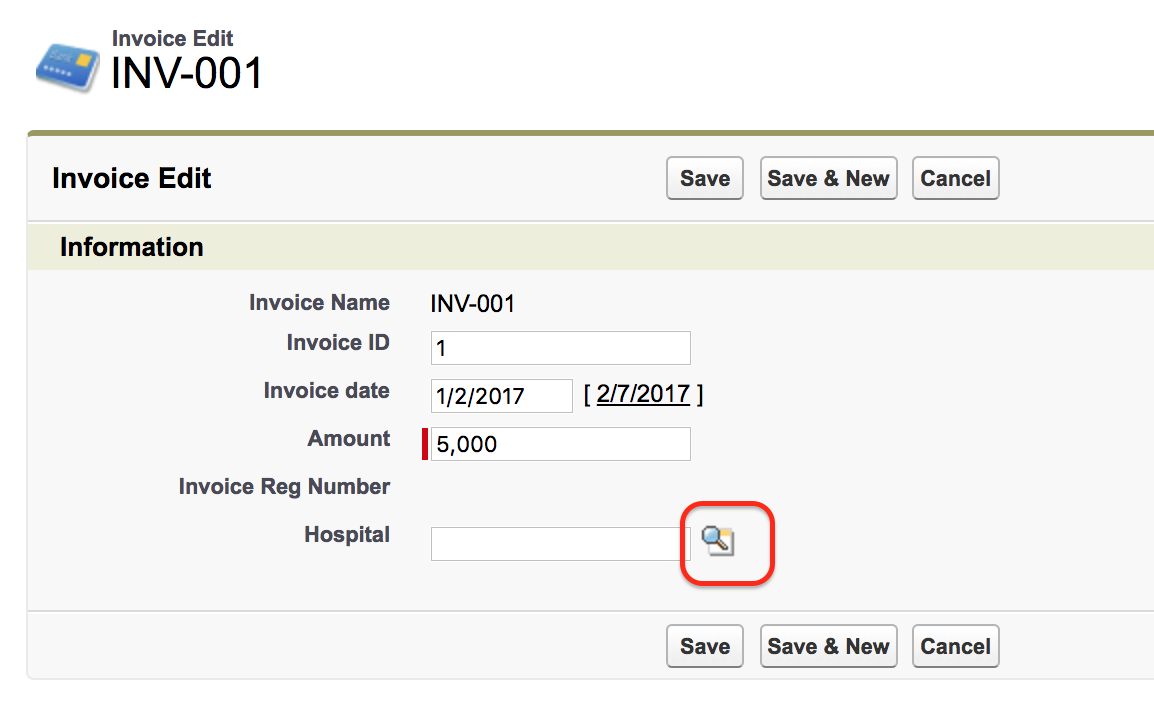Viewport: 1154px width, 720px height.
Task: Focus the Invoice date field showing 1/2/2017
Action: pos(501,396)
